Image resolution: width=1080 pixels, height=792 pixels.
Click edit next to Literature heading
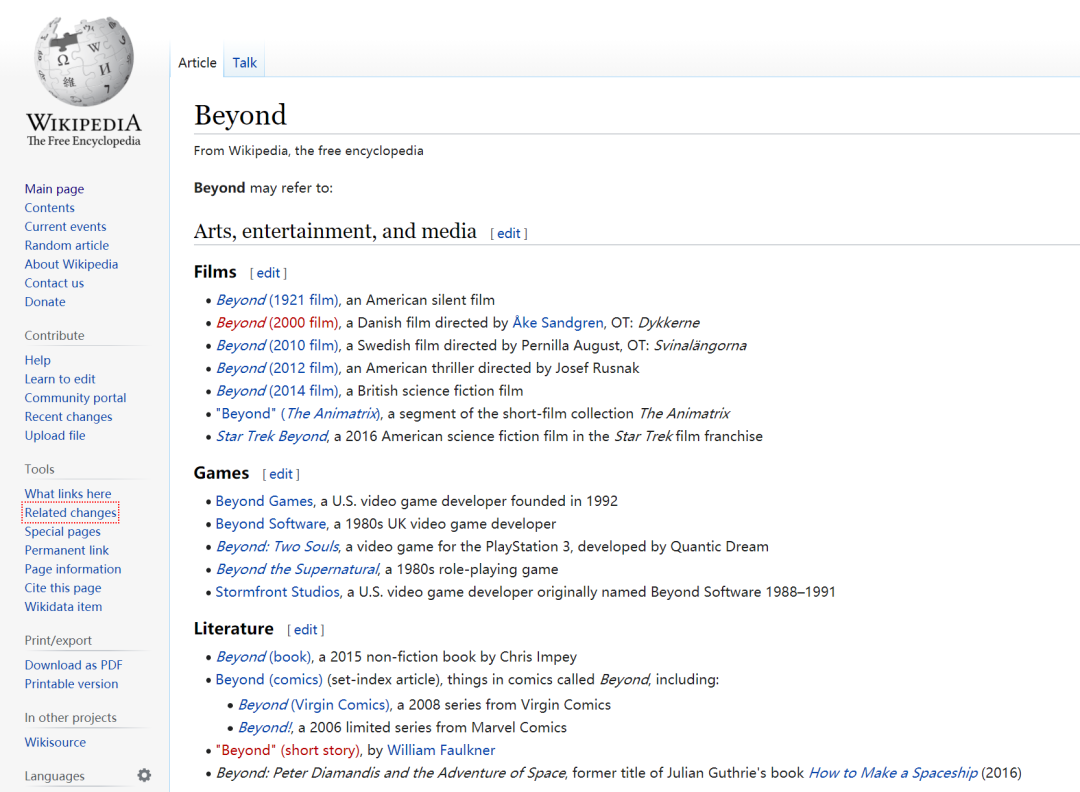[306, 629]
